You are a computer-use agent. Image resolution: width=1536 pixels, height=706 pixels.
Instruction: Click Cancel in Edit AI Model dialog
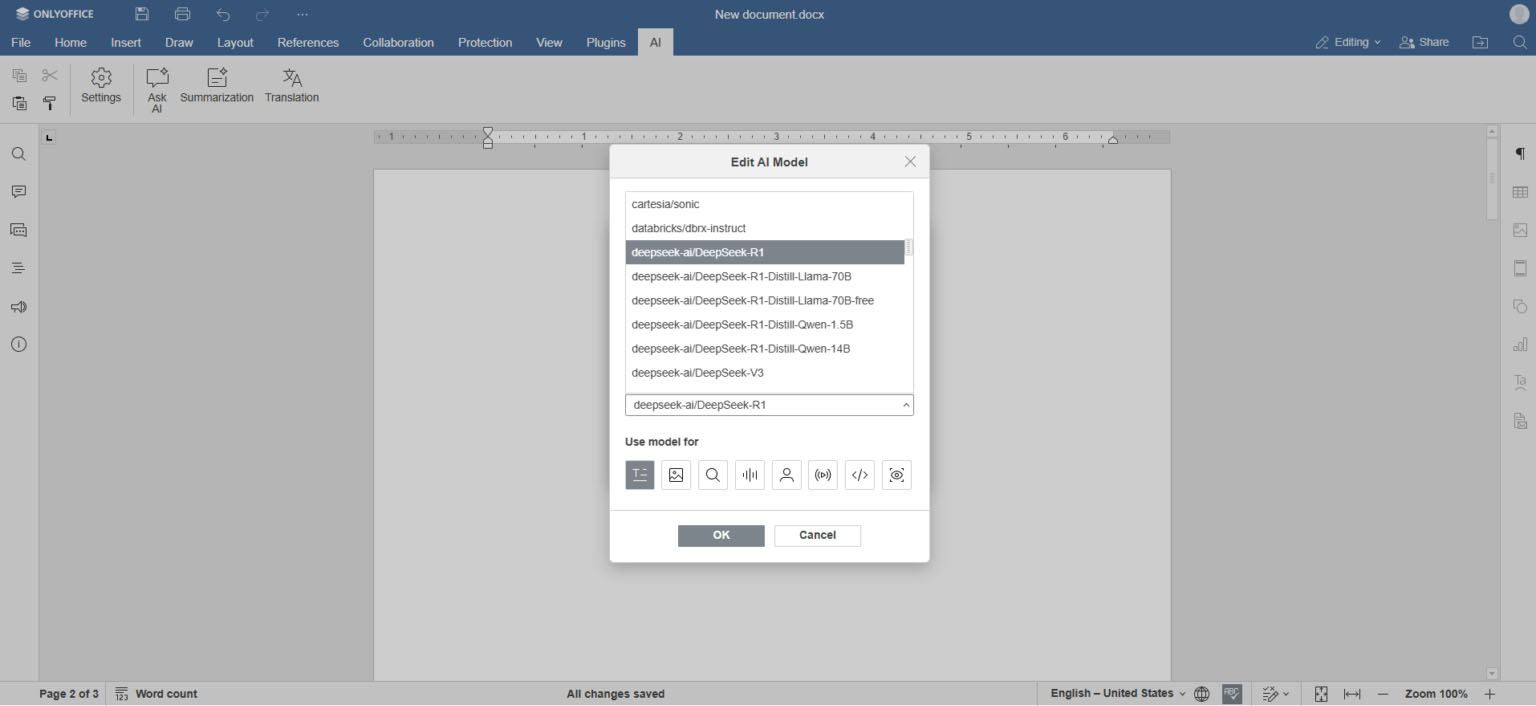point(817,535)
